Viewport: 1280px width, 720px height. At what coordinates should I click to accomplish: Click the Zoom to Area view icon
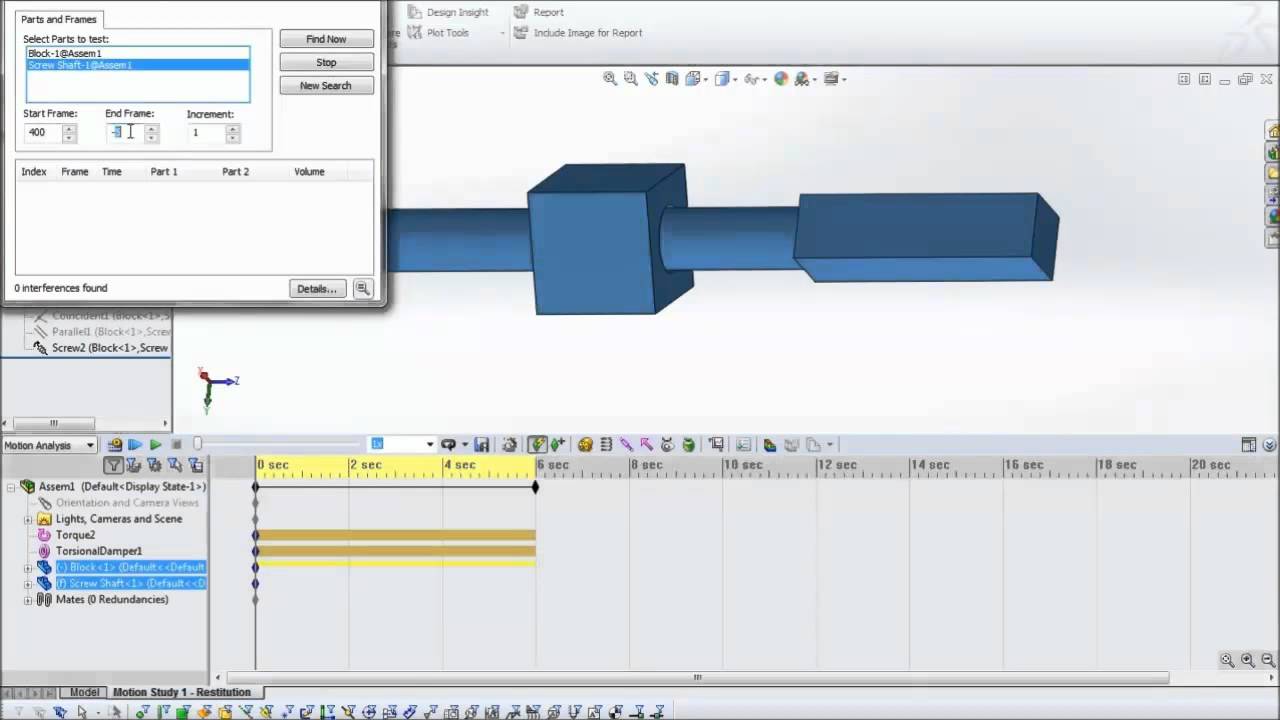[630, 79]
